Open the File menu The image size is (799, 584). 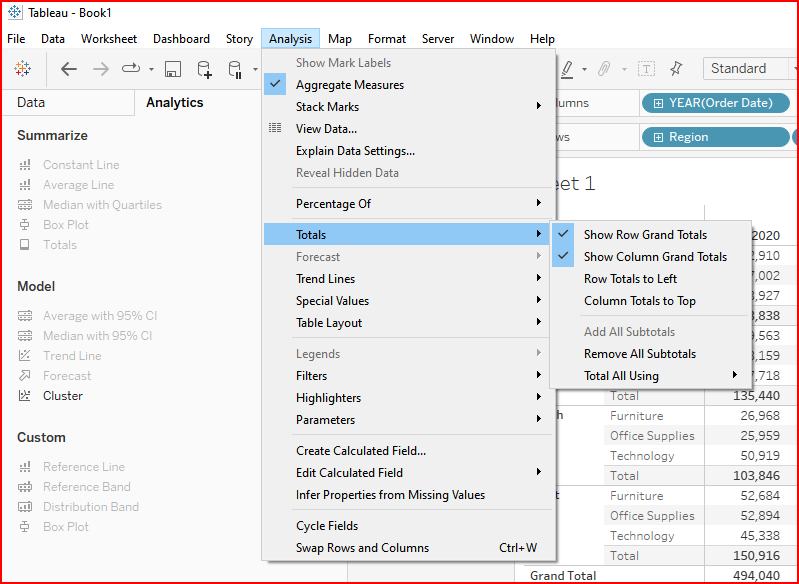pyautogui.click(x=16, y=39)
